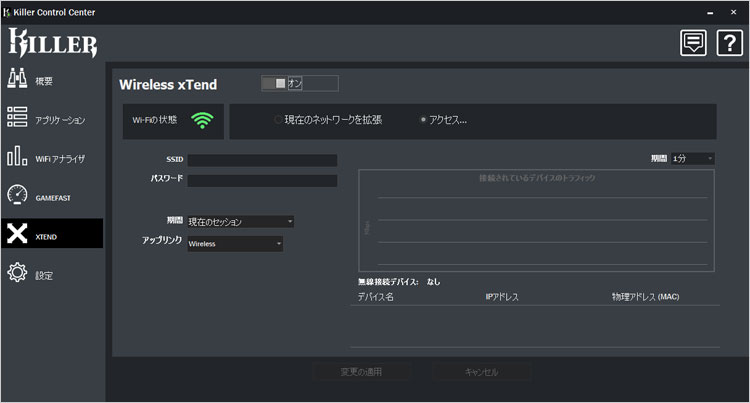
Task: Click the 変更の適用 button
Action: [x=361, y=372]
